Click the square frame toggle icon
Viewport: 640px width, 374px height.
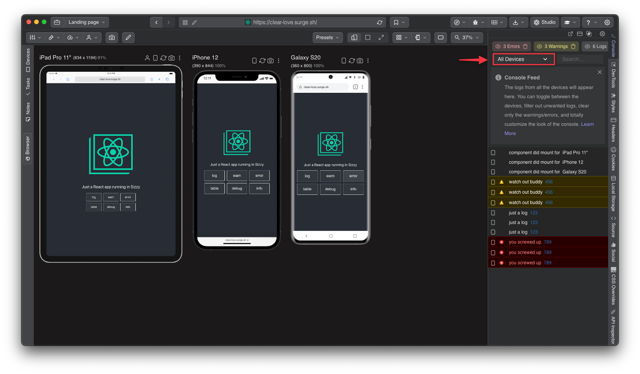[368, 38]
